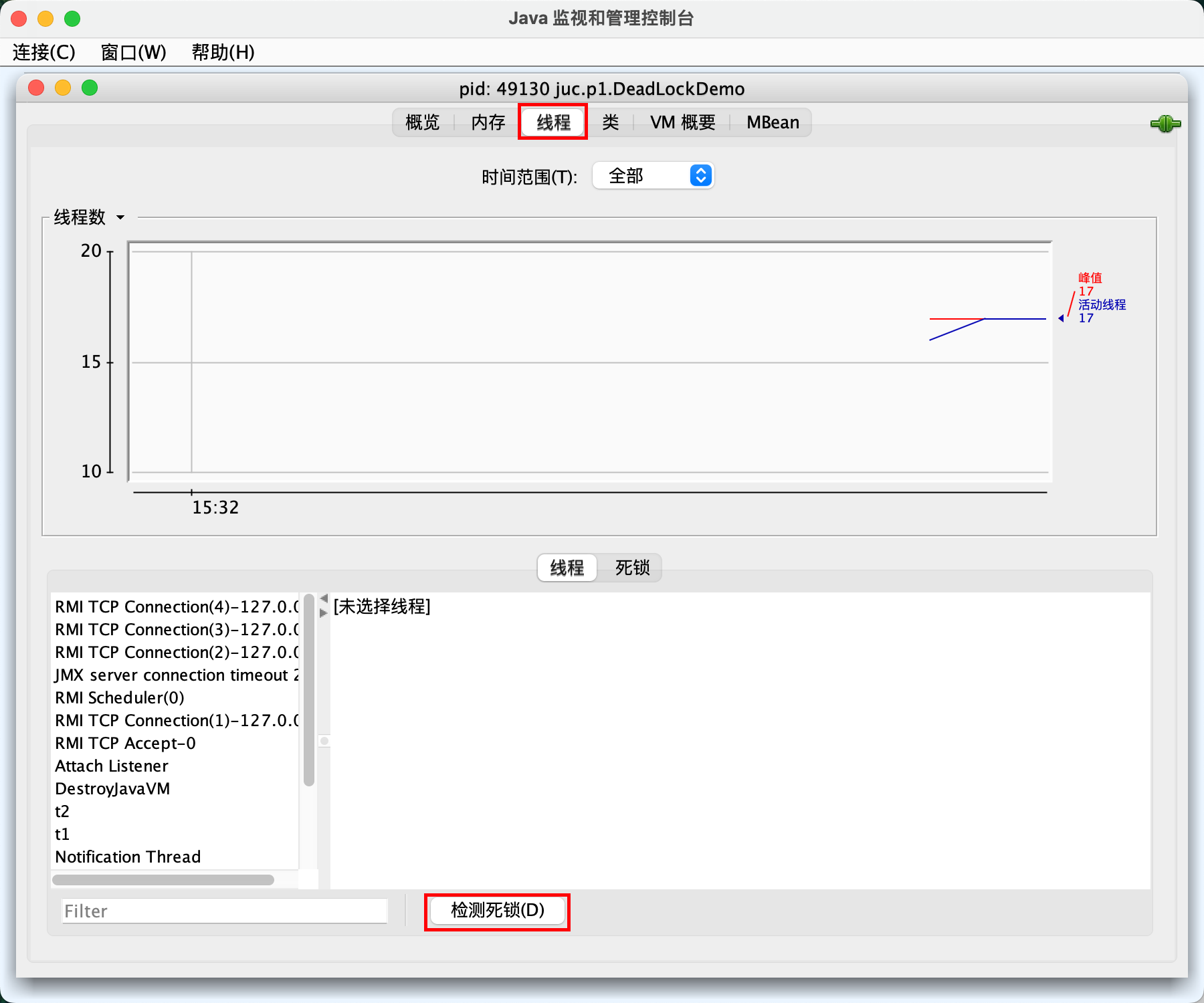Image resolution: width=1204 pixels, height=1003 pixels.
Task: Focus the Filter input field
Action: pos(225,911)
